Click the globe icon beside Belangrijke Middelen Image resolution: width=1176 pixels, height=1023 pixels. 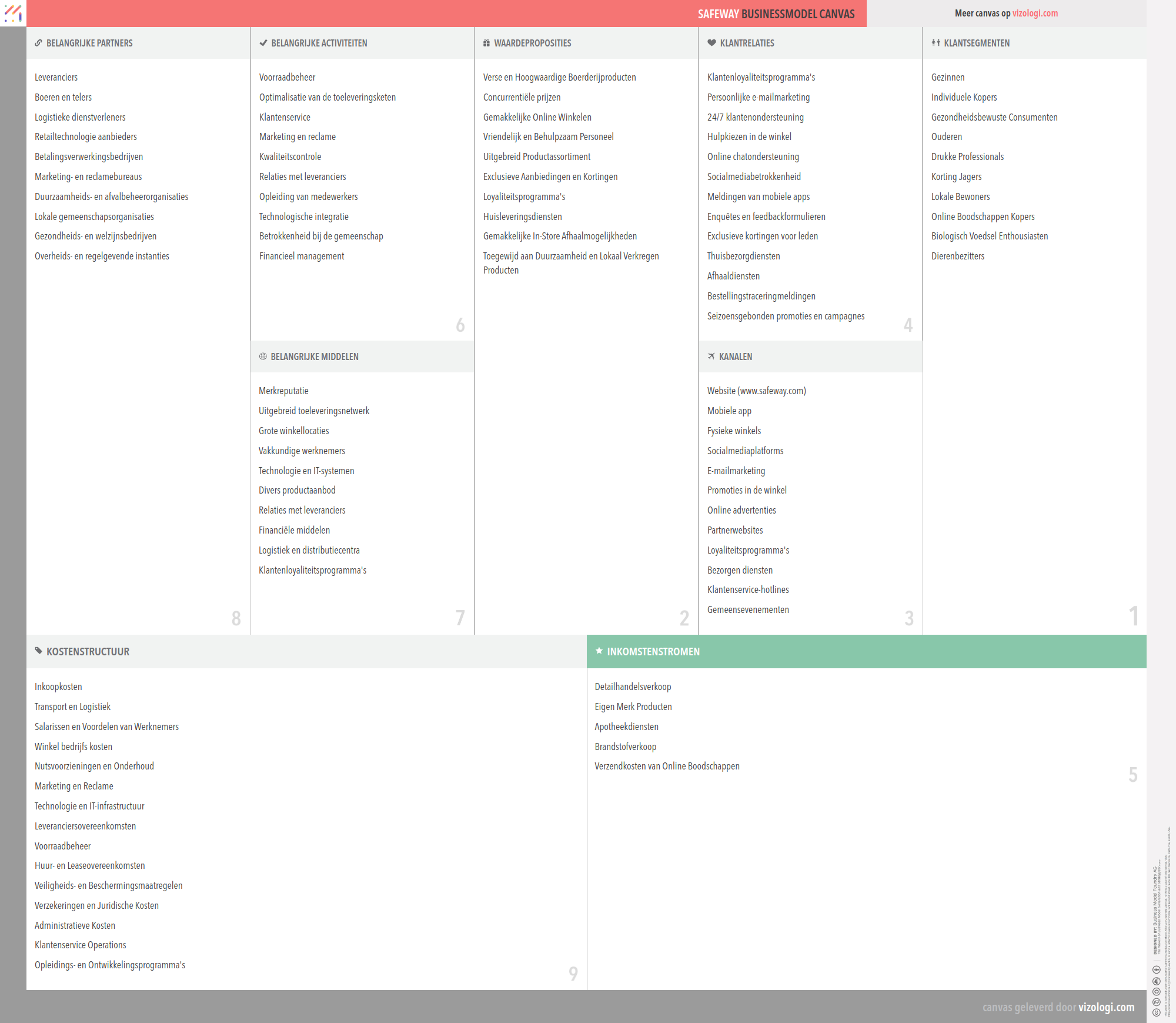coord(263,356)
